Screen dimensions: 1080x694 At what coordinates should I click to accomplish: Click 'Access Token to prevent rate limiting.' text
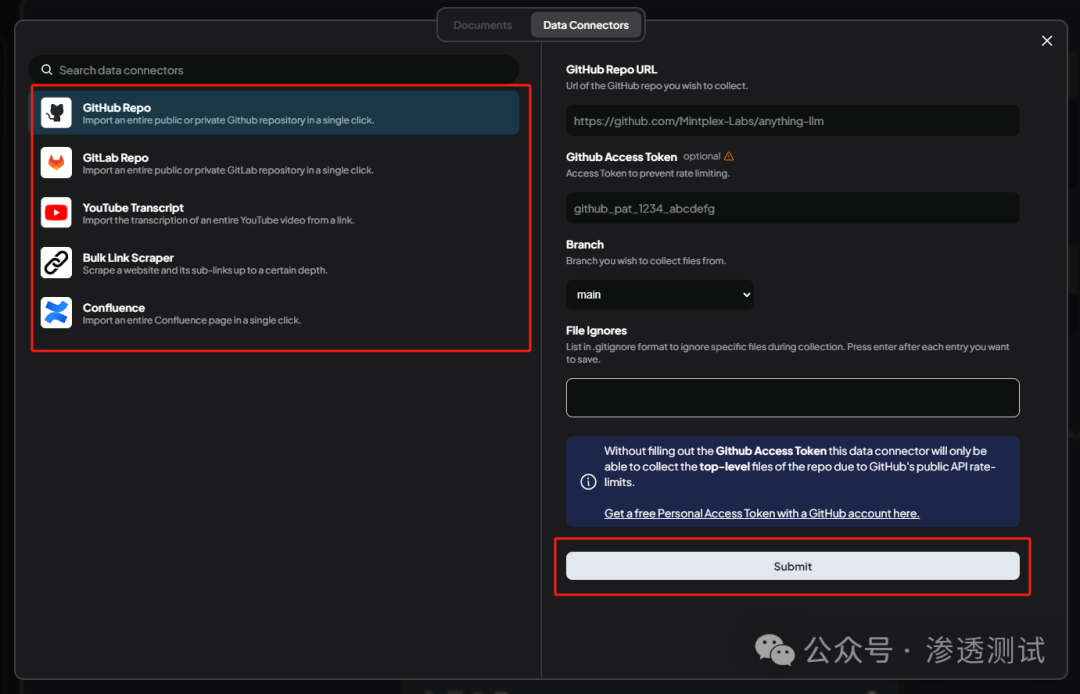(647, 174)
